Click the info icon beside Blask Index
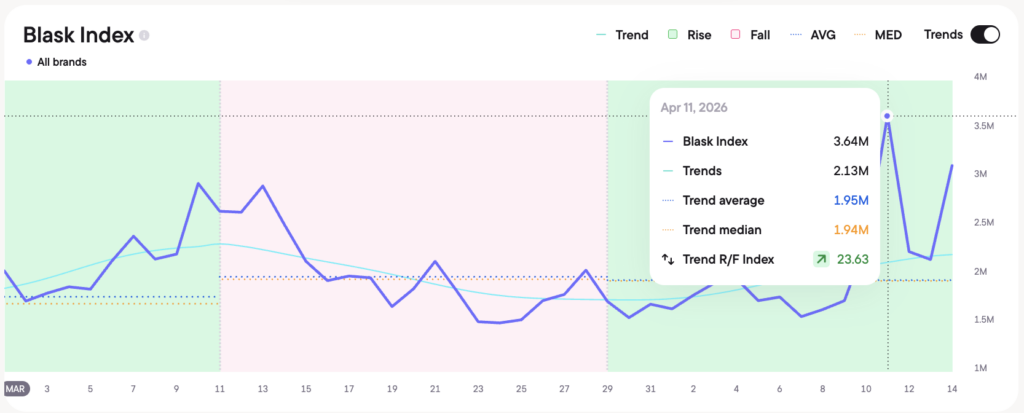The height and width of the screenshot is (413, 1024). point(145,36)
